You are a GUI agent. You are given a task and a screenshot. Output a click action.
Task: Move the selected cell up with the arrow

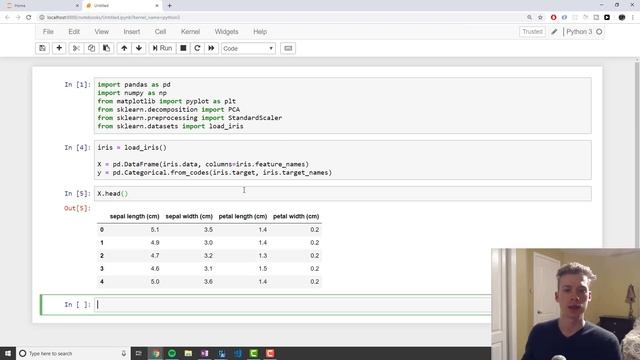tap(124, 48)
